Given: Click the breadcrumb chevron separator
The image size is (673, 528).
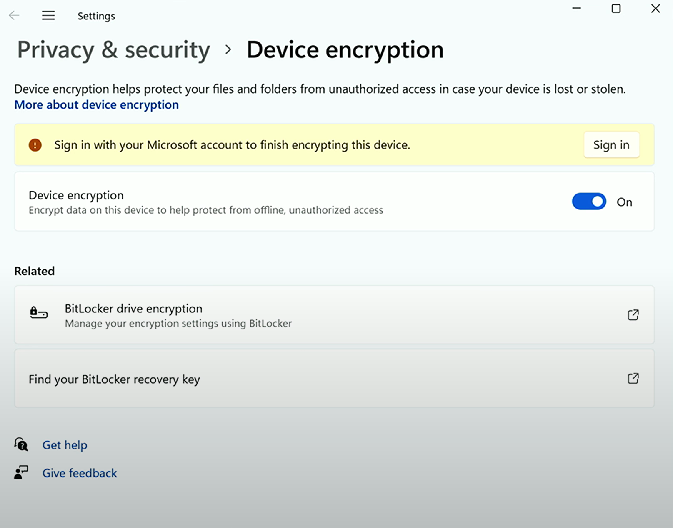Looking at the screenshot, I should click(x=228, y=50).
